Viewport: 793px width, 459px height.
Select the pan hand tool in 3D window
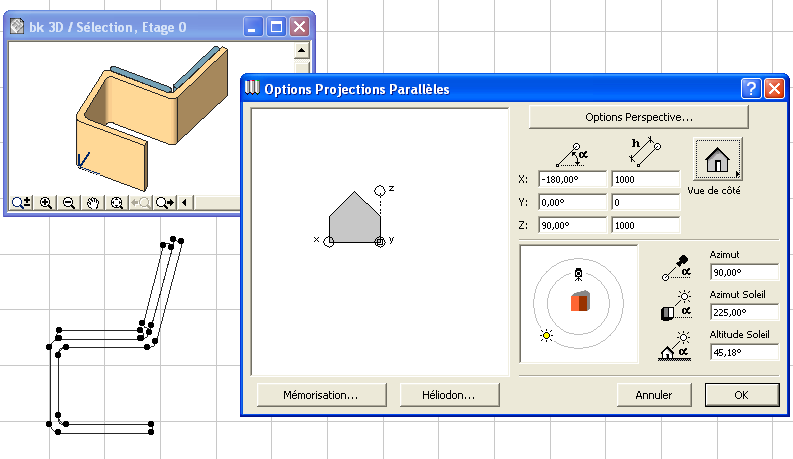click(x=93, y=203)
